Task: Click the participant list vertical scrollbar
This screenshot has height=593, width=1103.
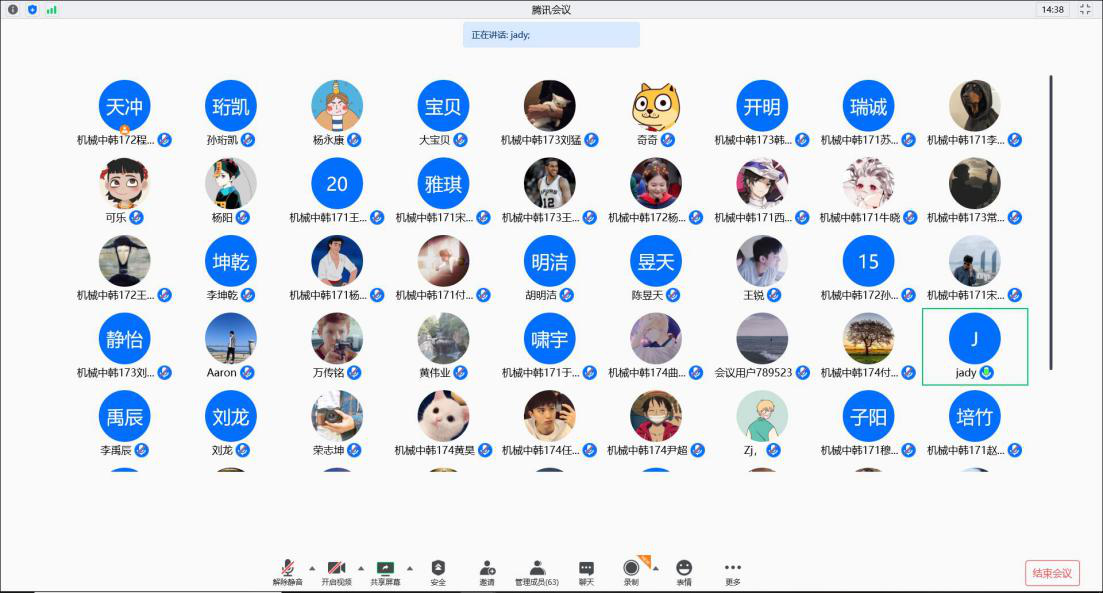Action: point(1050,220)
